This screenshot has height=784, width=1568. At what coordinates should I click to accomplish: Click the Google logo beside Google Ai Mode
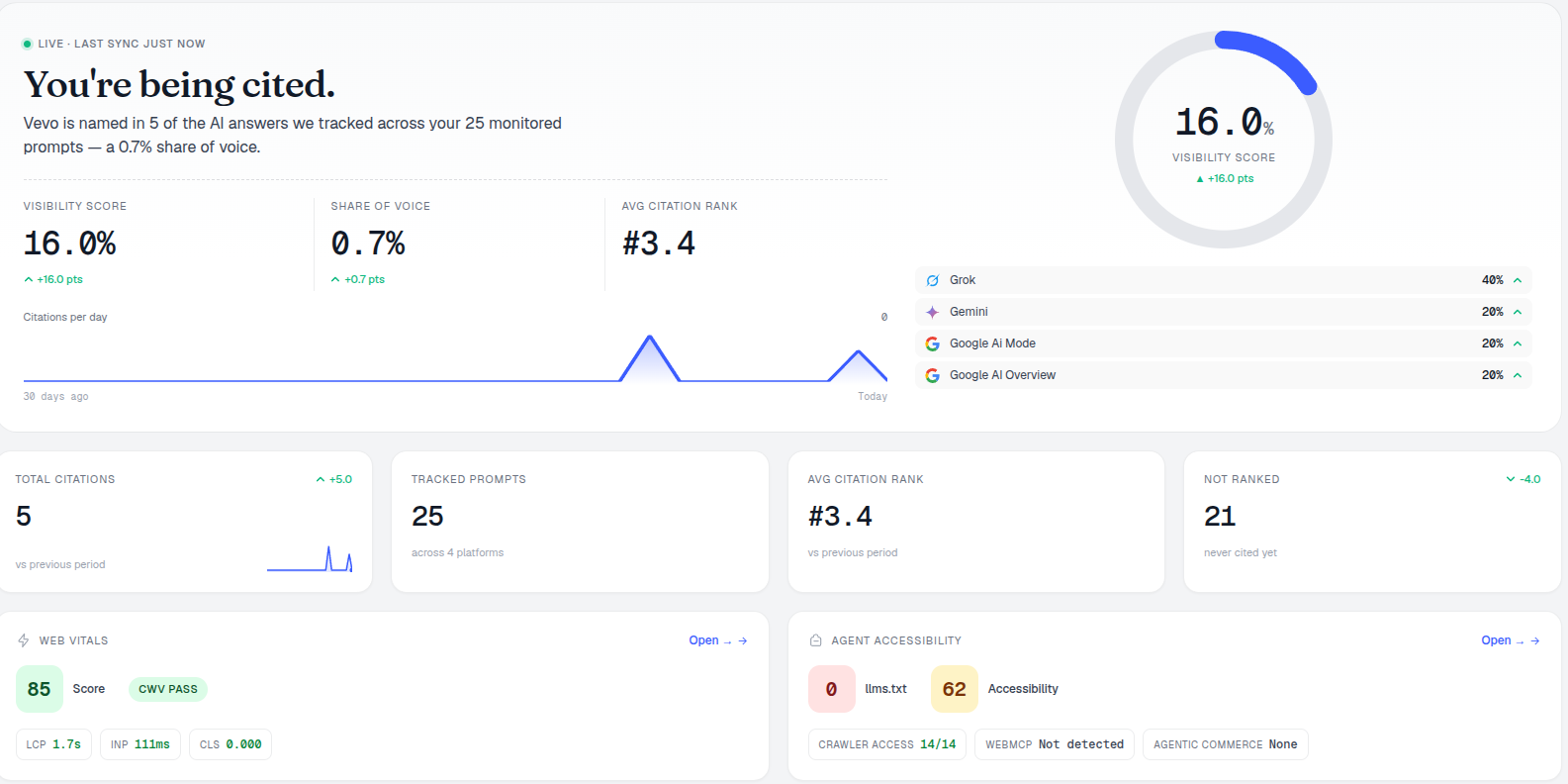tap(932, 343)
